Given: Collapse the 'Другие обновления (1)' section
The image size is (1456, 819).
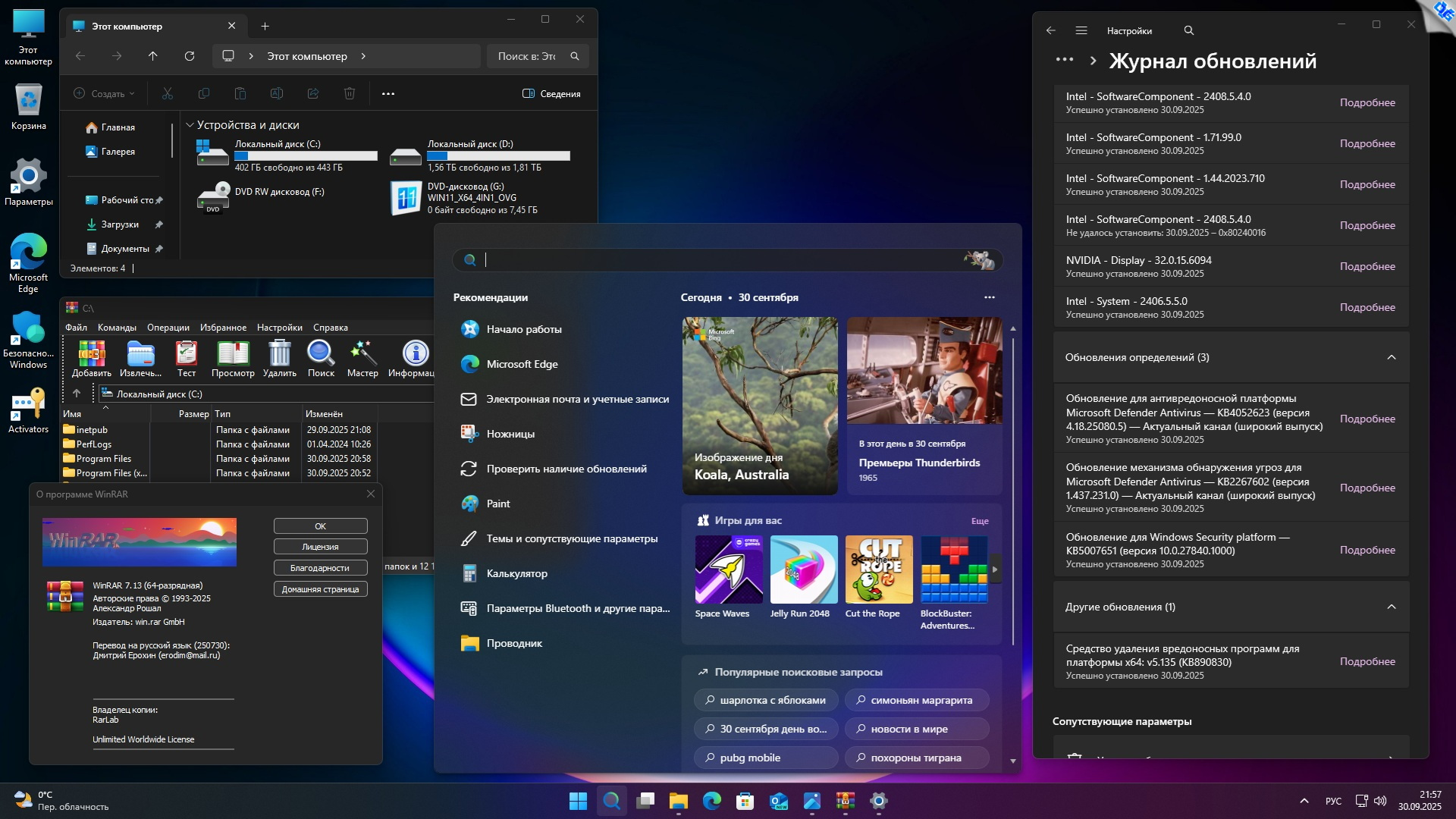Looking at the screenshot, I should (1391, 607).
